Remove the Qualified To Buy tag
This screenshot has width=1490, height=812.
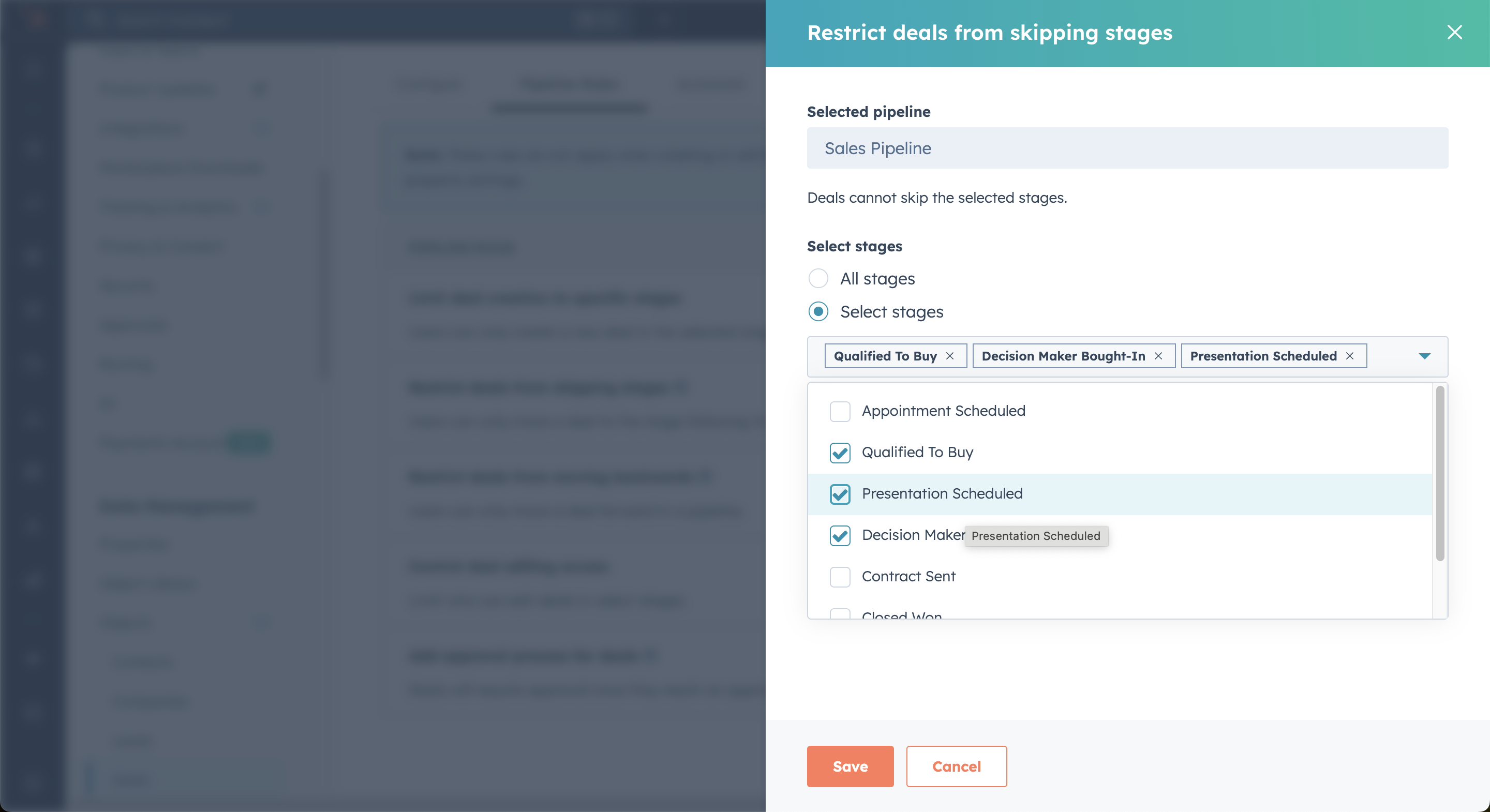pyautogui.click(x=950, y=356)
